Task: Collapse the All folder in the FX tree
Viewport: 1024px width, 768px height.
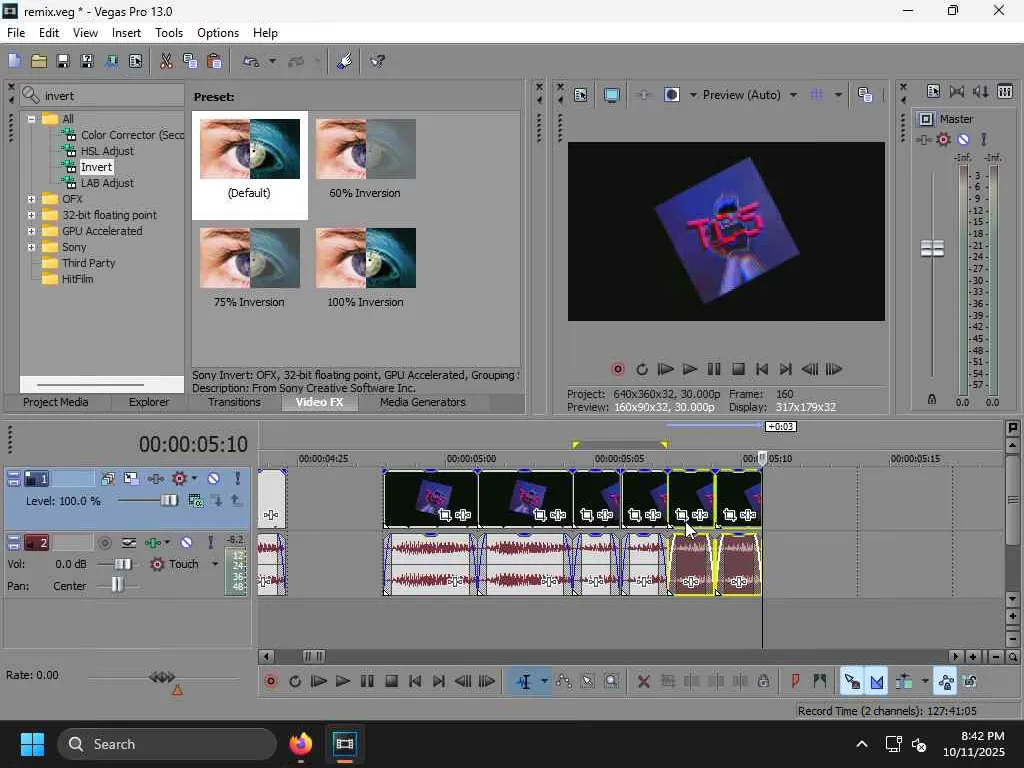Action: click(x=31, y=119)
